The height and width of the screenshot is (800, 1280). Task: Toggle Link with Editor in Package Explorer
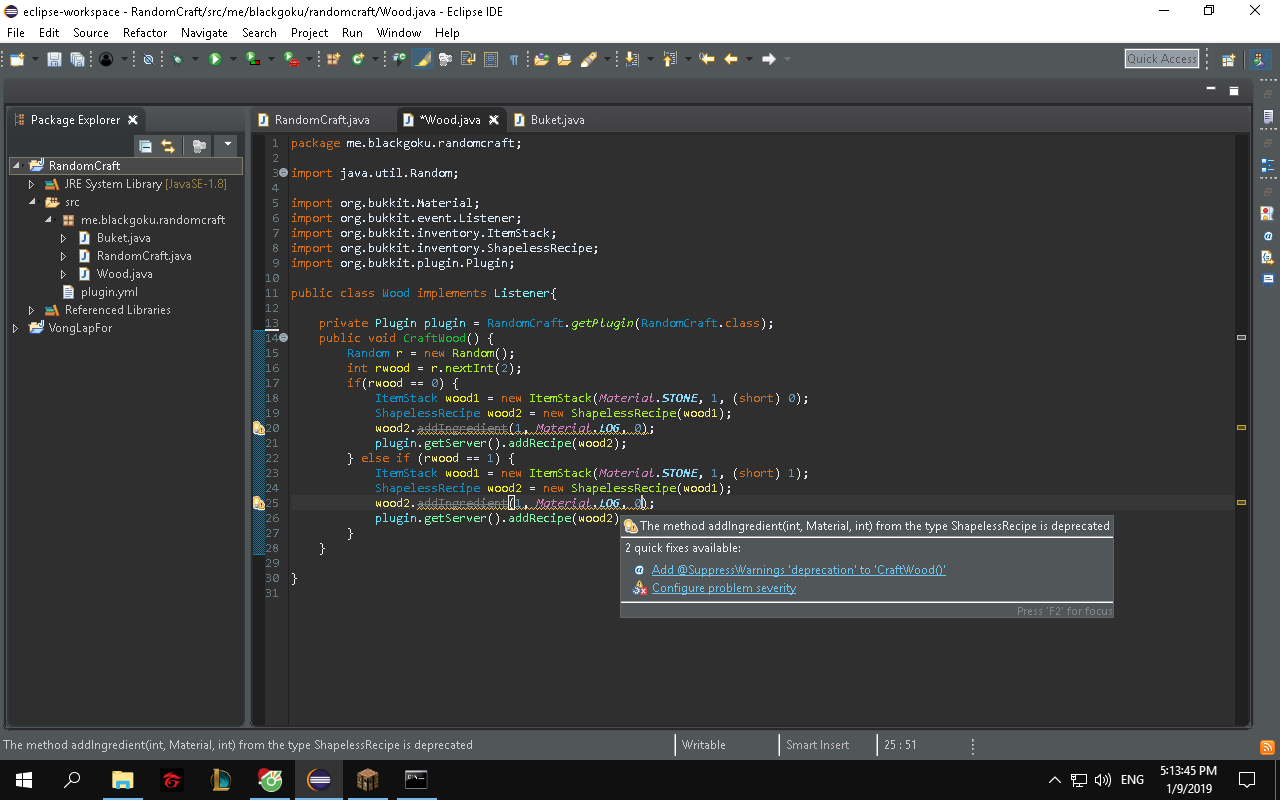click(168, 146)
